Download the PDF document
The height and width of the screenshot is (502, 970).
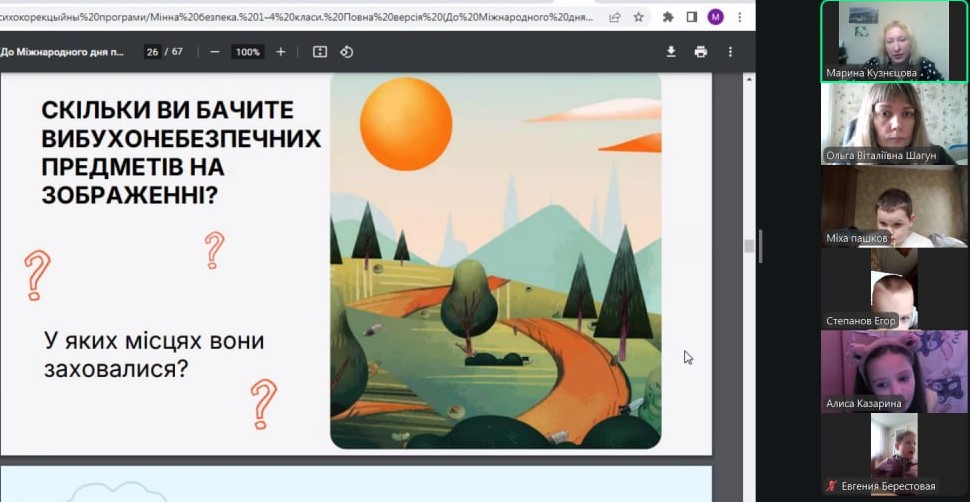tap(671, 52)
